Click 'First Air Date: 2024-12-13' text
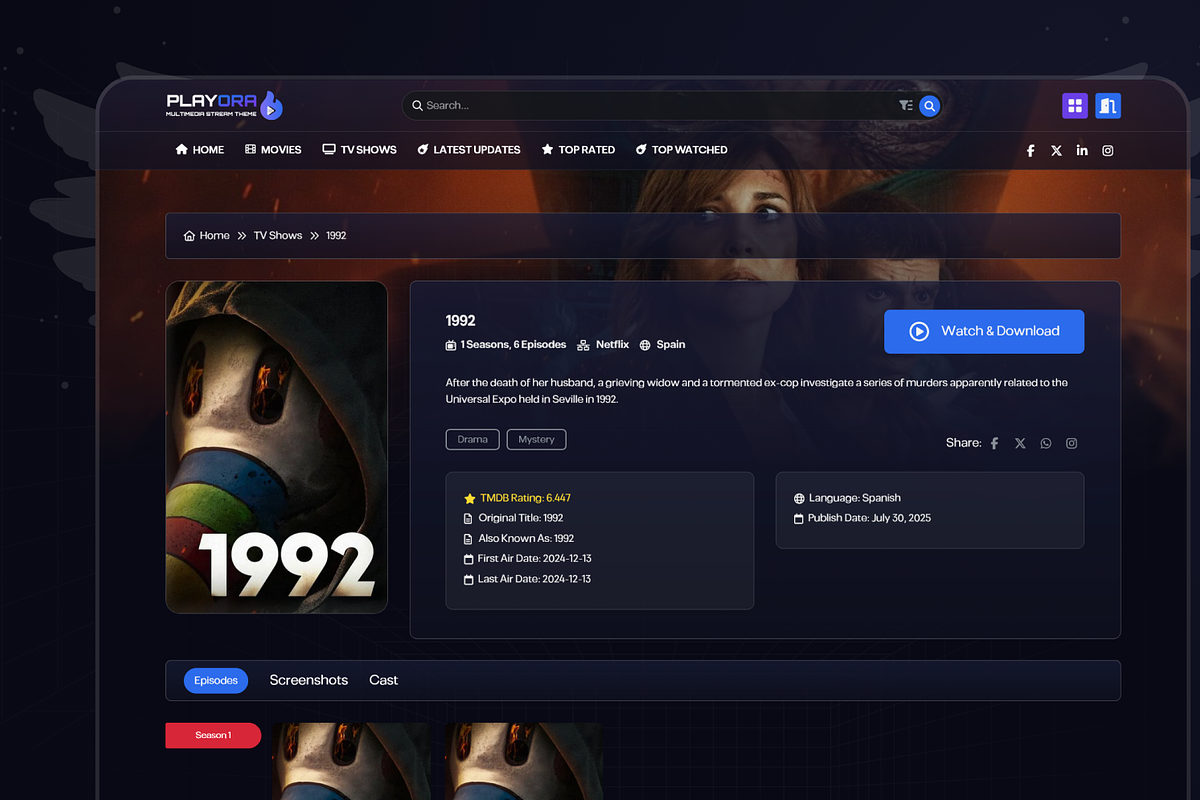This screenshot has height=800, width=1200. 535,559
